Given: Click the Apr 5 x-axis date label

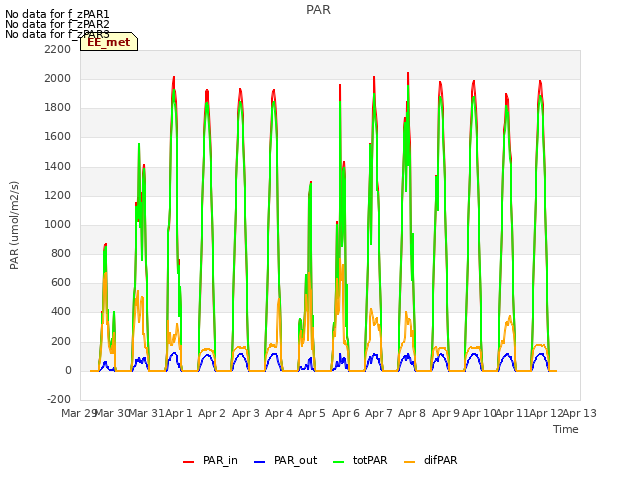Looking at the screenshot, I should (312, 413).
